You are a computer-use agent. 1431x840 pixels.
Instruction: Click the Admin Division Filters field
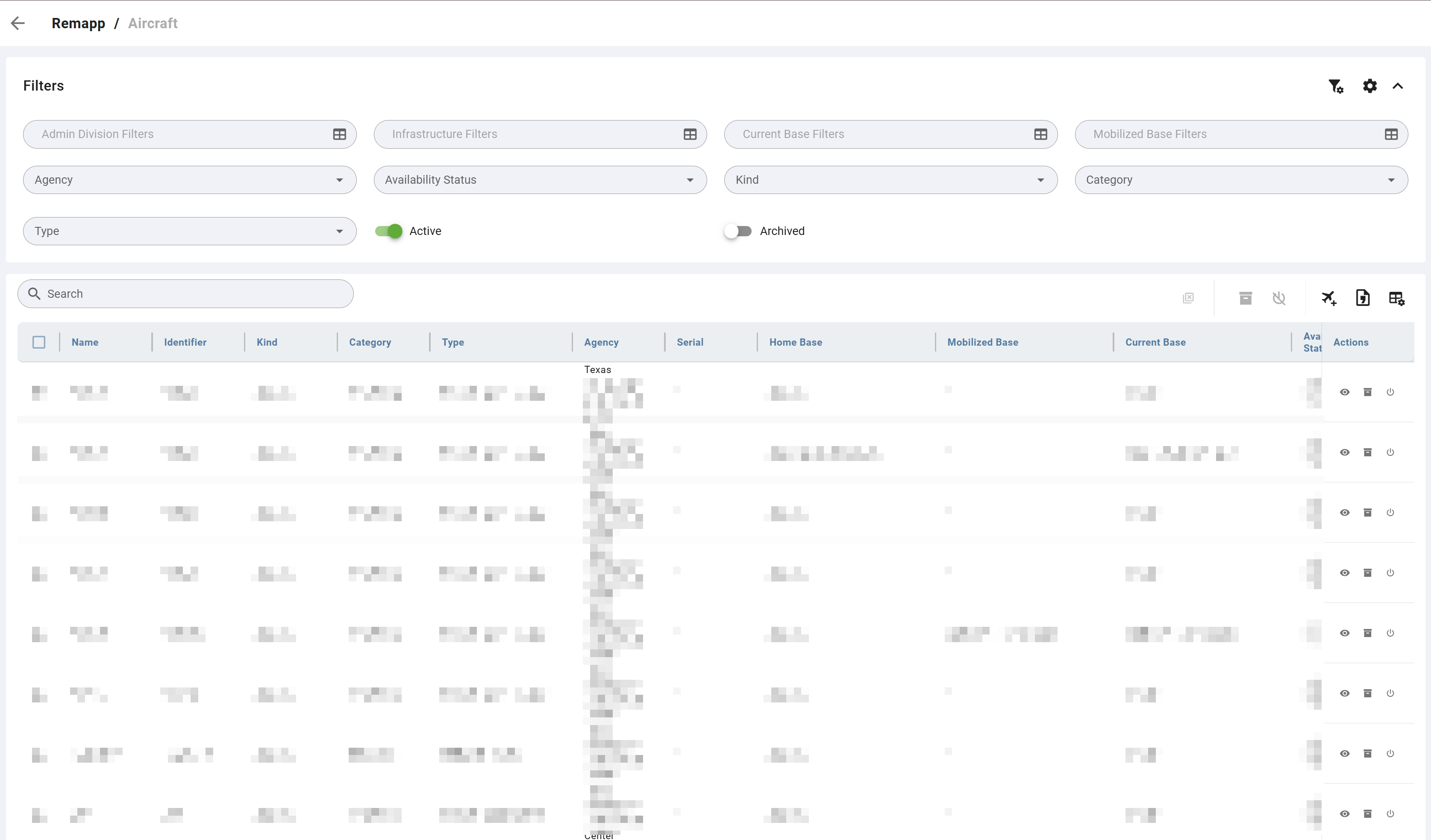[190, 134]
